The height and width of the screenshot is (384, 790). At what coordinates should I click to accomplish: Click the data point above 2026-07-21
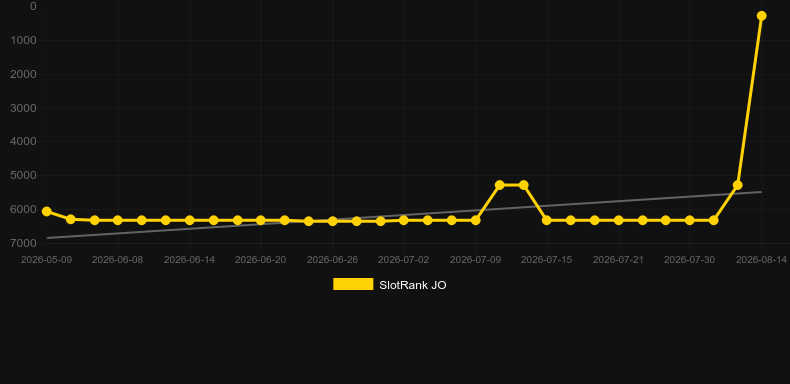[x=619, y=220]
